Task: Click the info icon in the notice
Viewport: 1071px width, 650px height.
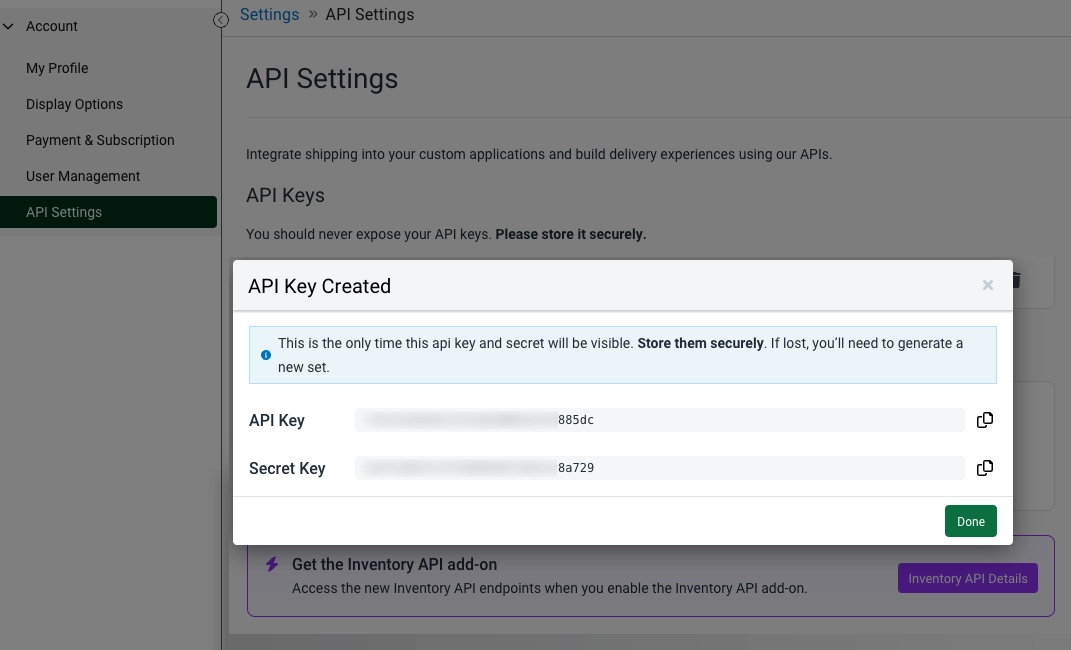Action: click(266, 355)
